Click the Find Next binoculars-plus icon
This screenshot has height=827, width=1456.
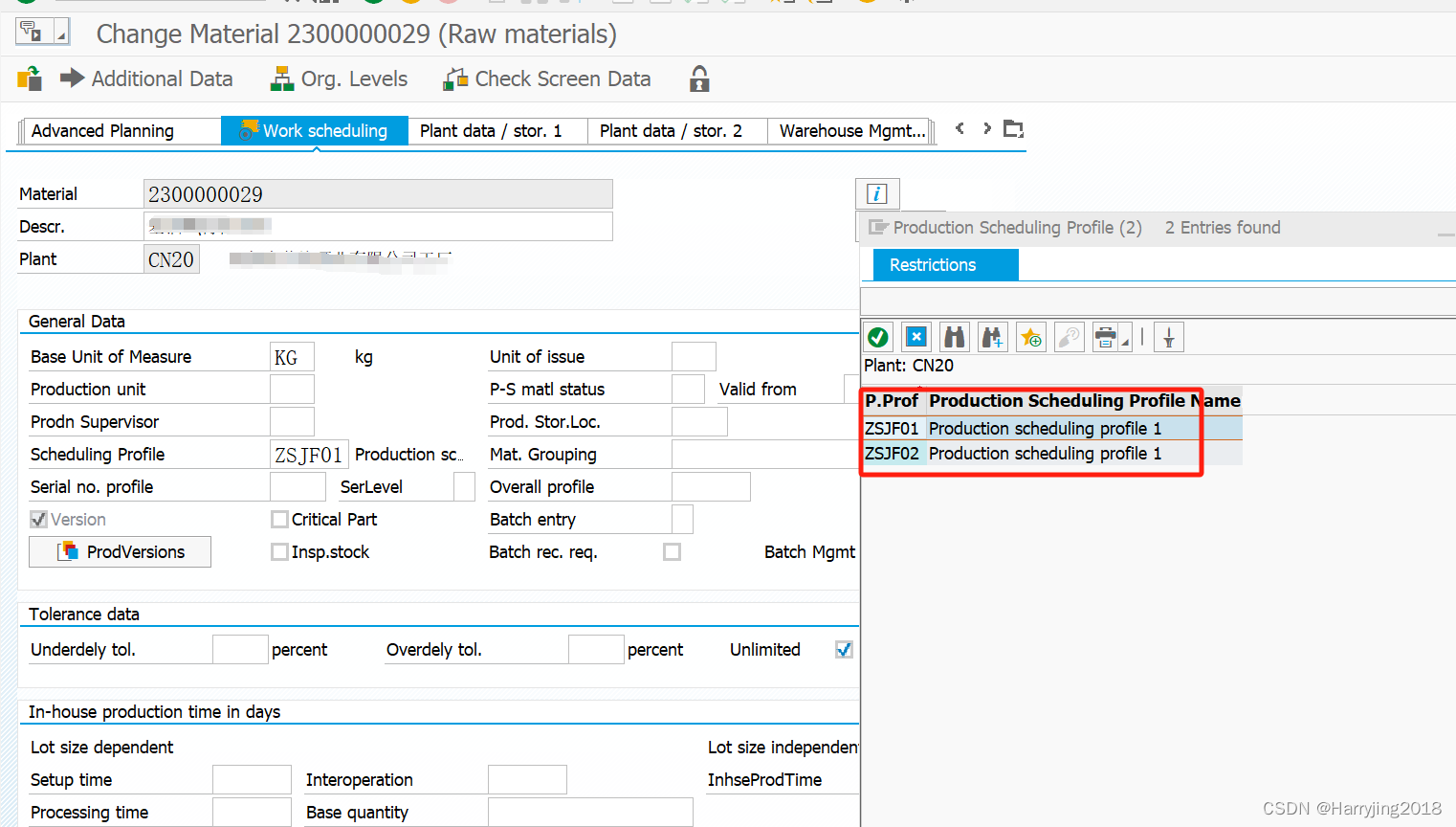tap(993, 337)
